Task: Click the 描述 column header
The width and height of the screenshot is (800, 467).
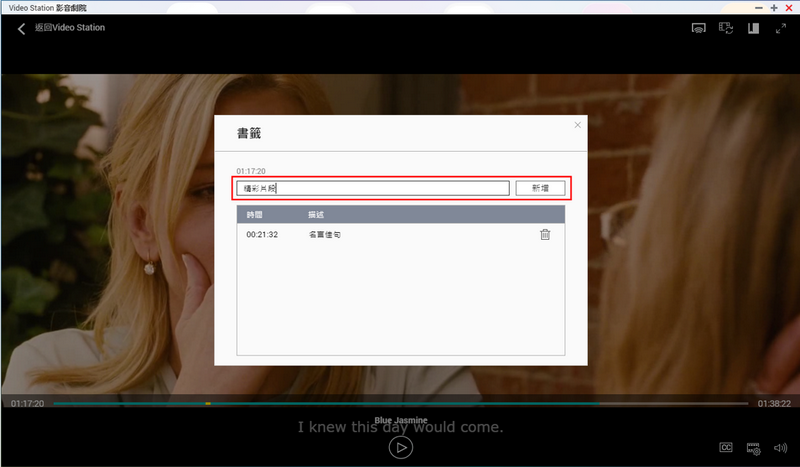Action: click(x=316, y=215)
